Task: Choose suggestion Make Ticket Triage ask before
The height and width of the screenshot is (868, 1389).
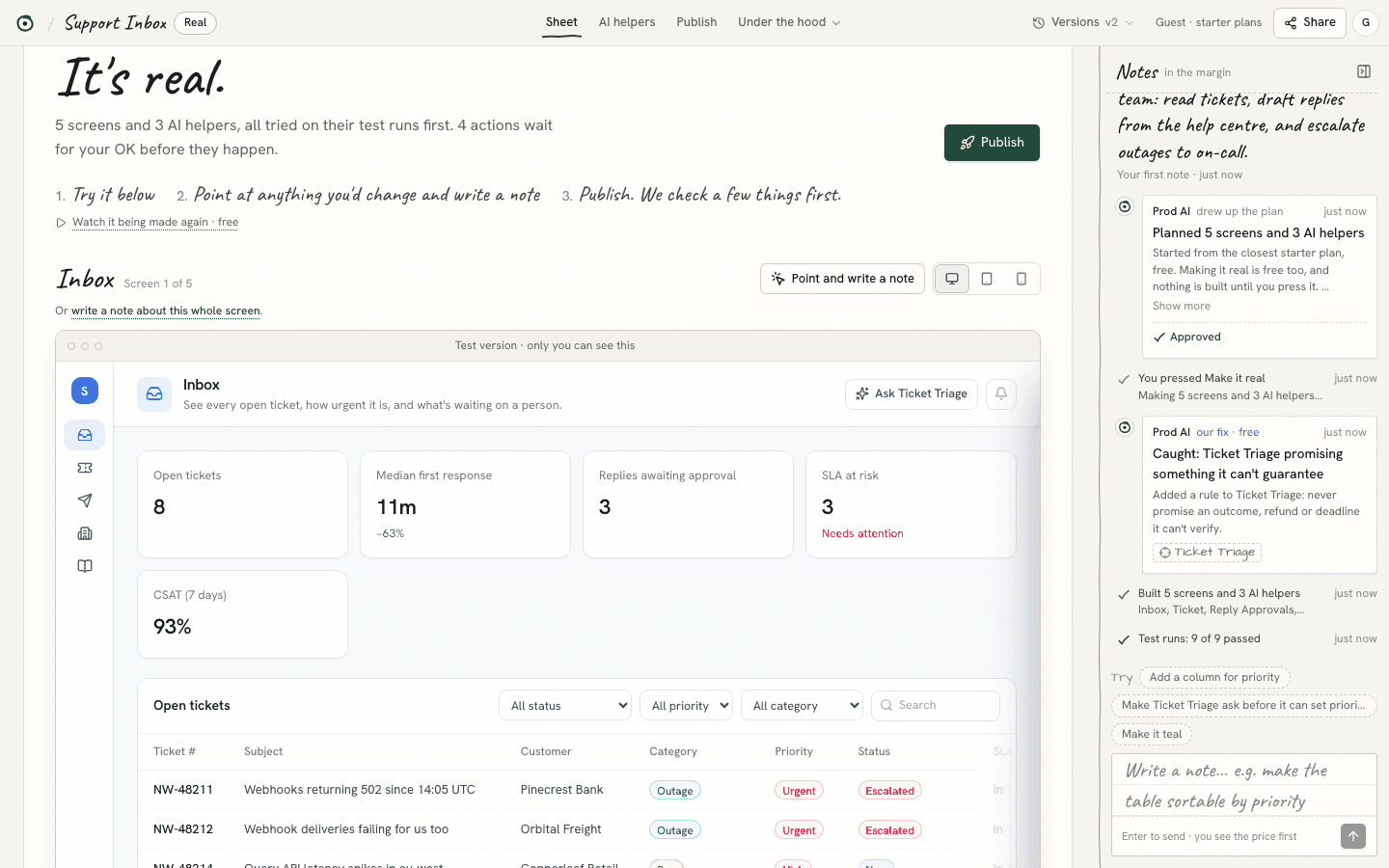Action: (1243, 705)
